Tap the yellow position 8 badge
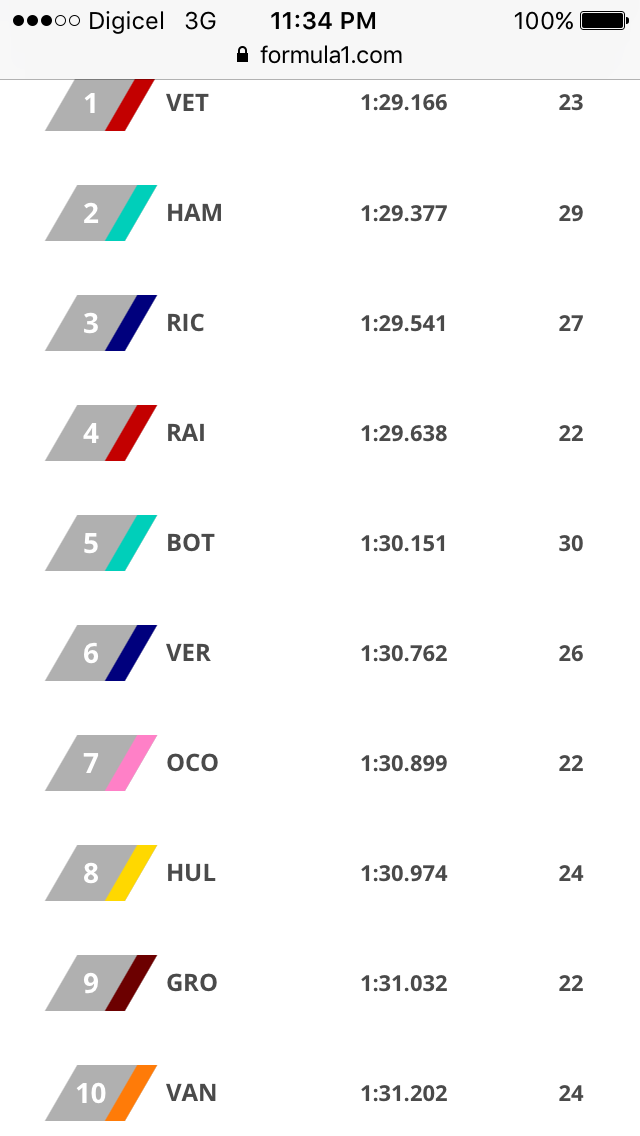Viewport: 640px width, 1136px height. pyautogui.click(x=99, y=873)
